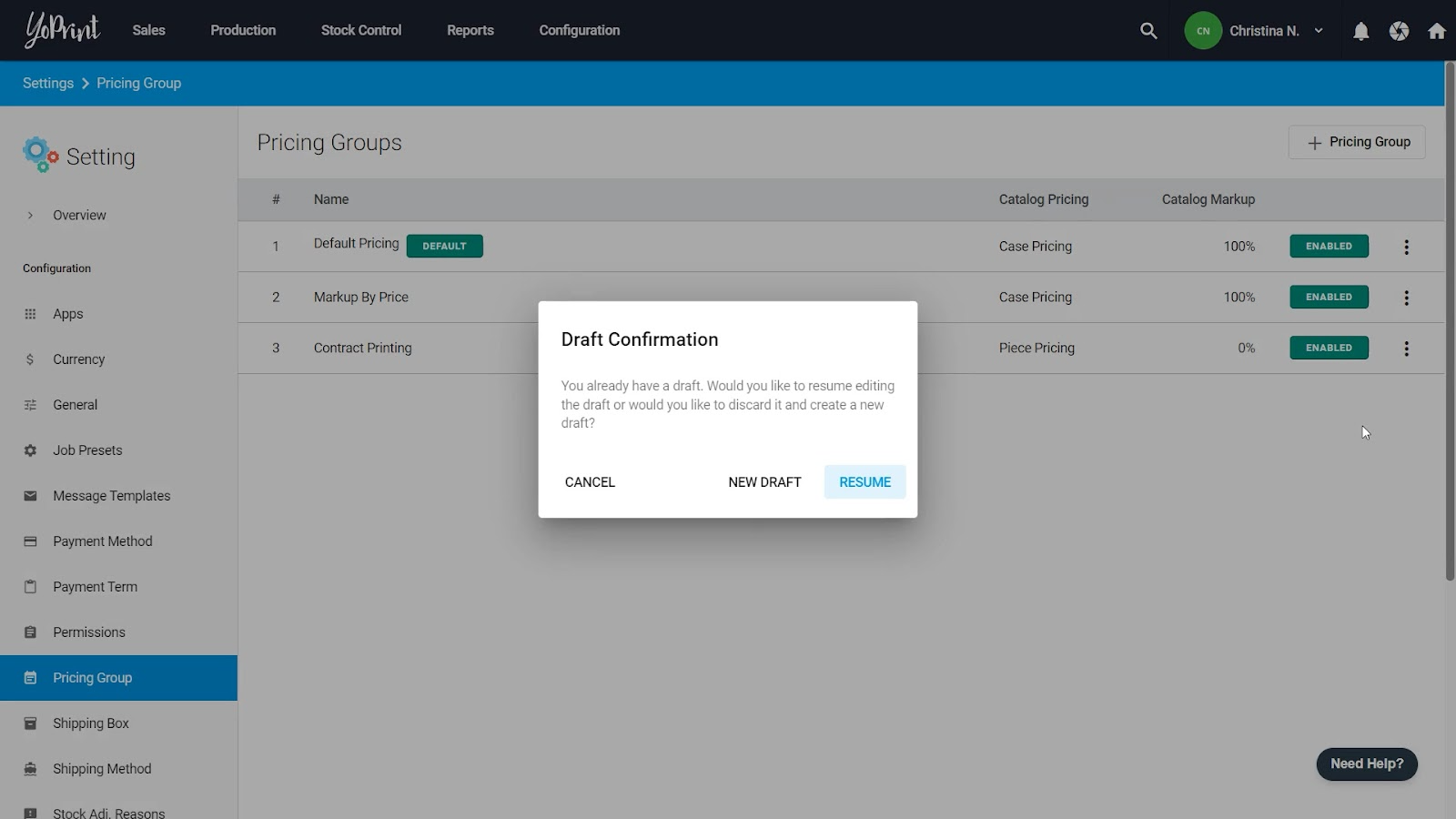Open options menu for Contract Printing row
The width and height of the screenshot is (1456, 819).
click(x=1406, y=349)
